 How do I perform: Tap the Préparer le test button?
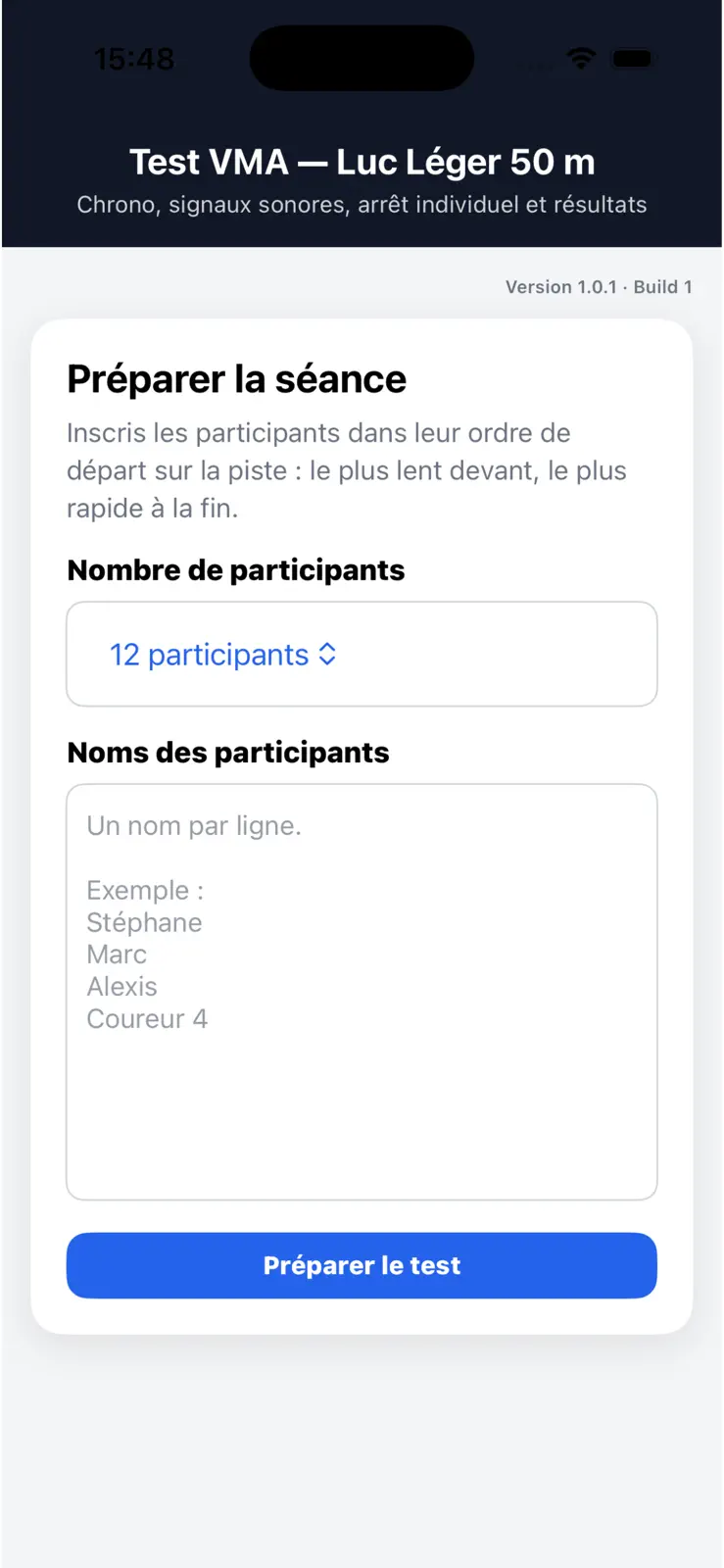point(362,1265)
